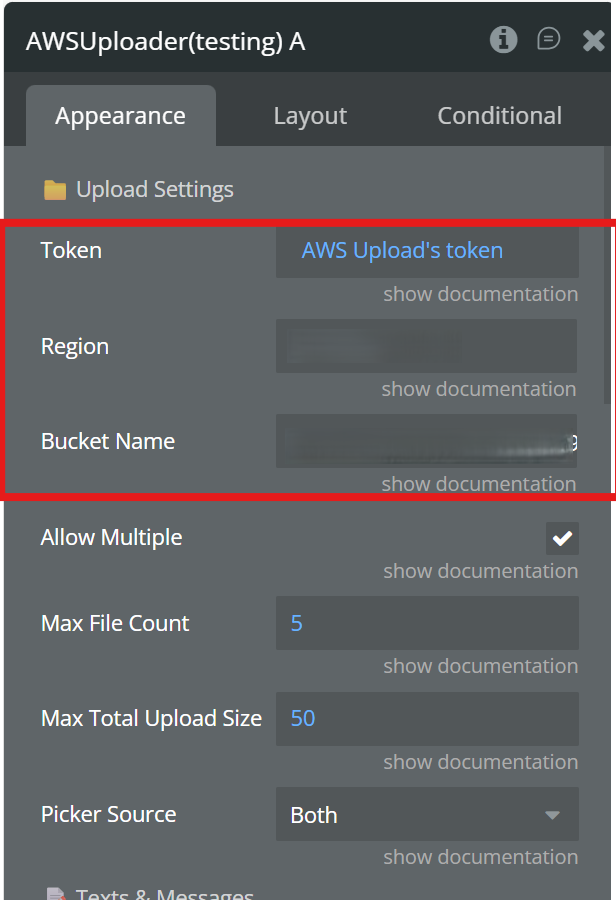This screenshot has height=900, width=616.
Task: Click the Max File Count field
Action: coord(427,623)
